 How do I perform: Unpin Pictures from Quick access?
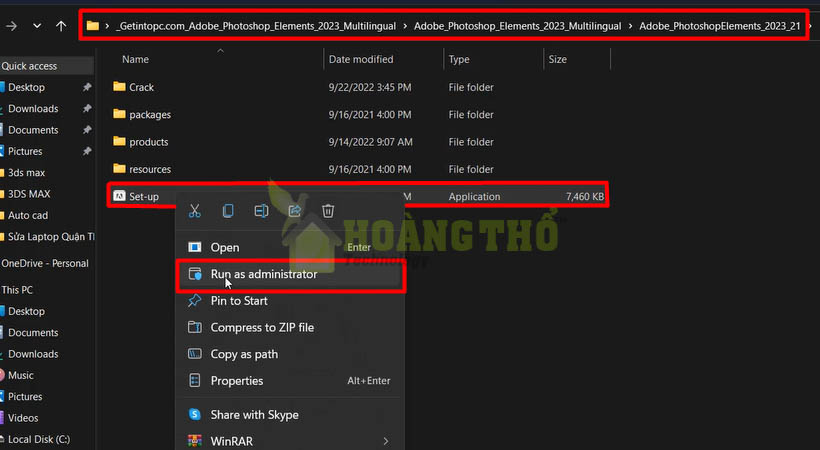pyautogui.click(x=87, y=151)
